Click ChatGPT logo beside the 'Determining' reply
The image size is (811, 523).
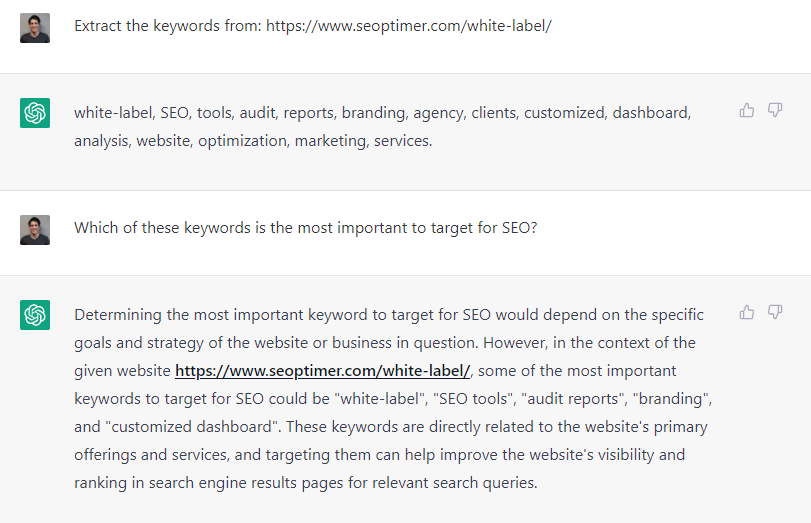(35, 315)
